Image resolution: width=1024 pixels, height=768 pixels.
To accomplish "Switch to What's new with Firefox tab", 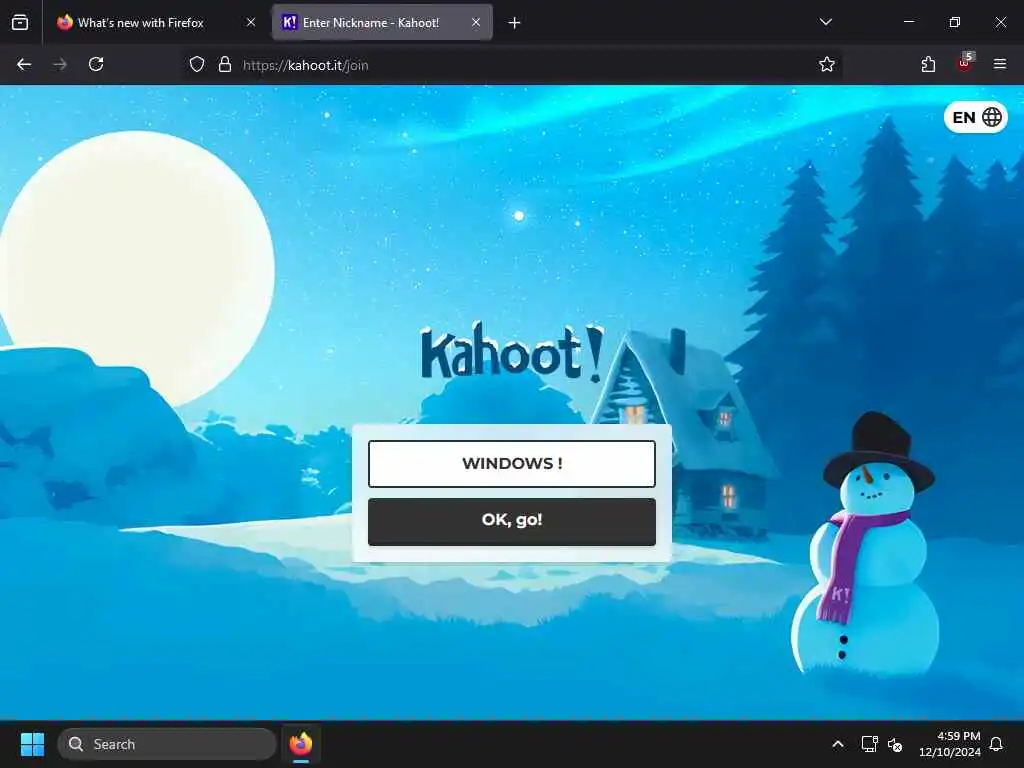I will pyautogui.click(x=156, y=23).
